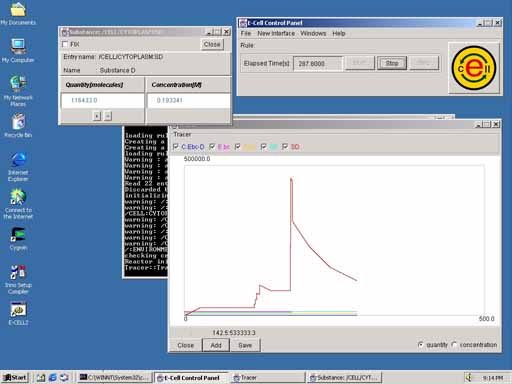Open the New Interface menu

[x=276, y=33]
